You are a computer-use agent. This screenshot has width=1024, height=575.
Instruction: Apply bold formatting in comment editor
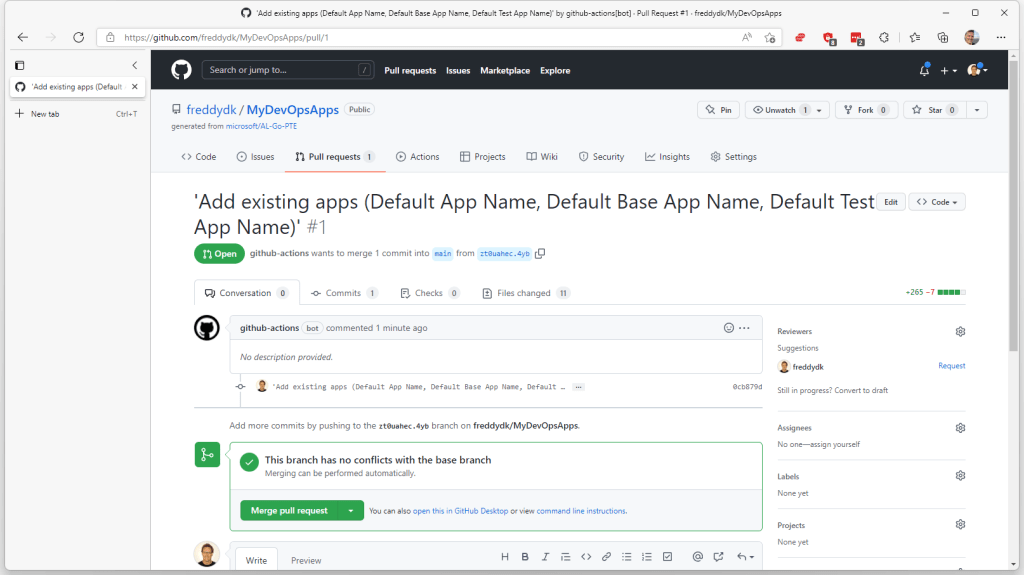(x=525, y=557)
